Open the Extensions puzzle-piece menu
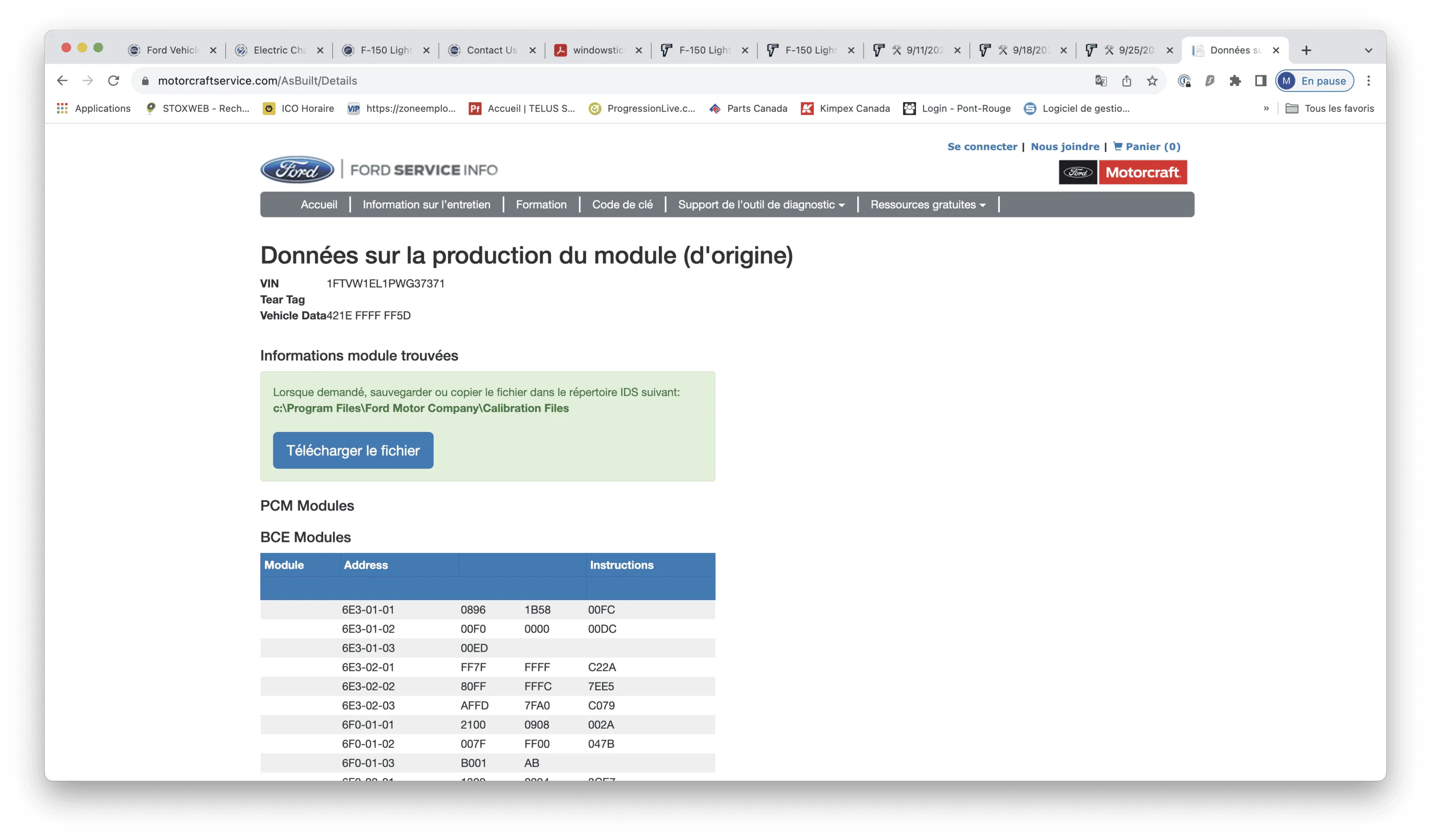 tap(1235, 81)
